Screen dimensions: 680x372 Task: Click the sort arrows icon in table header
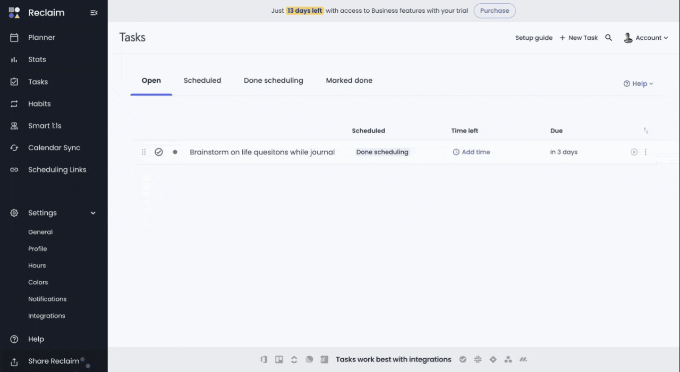[x=646, y=131]
